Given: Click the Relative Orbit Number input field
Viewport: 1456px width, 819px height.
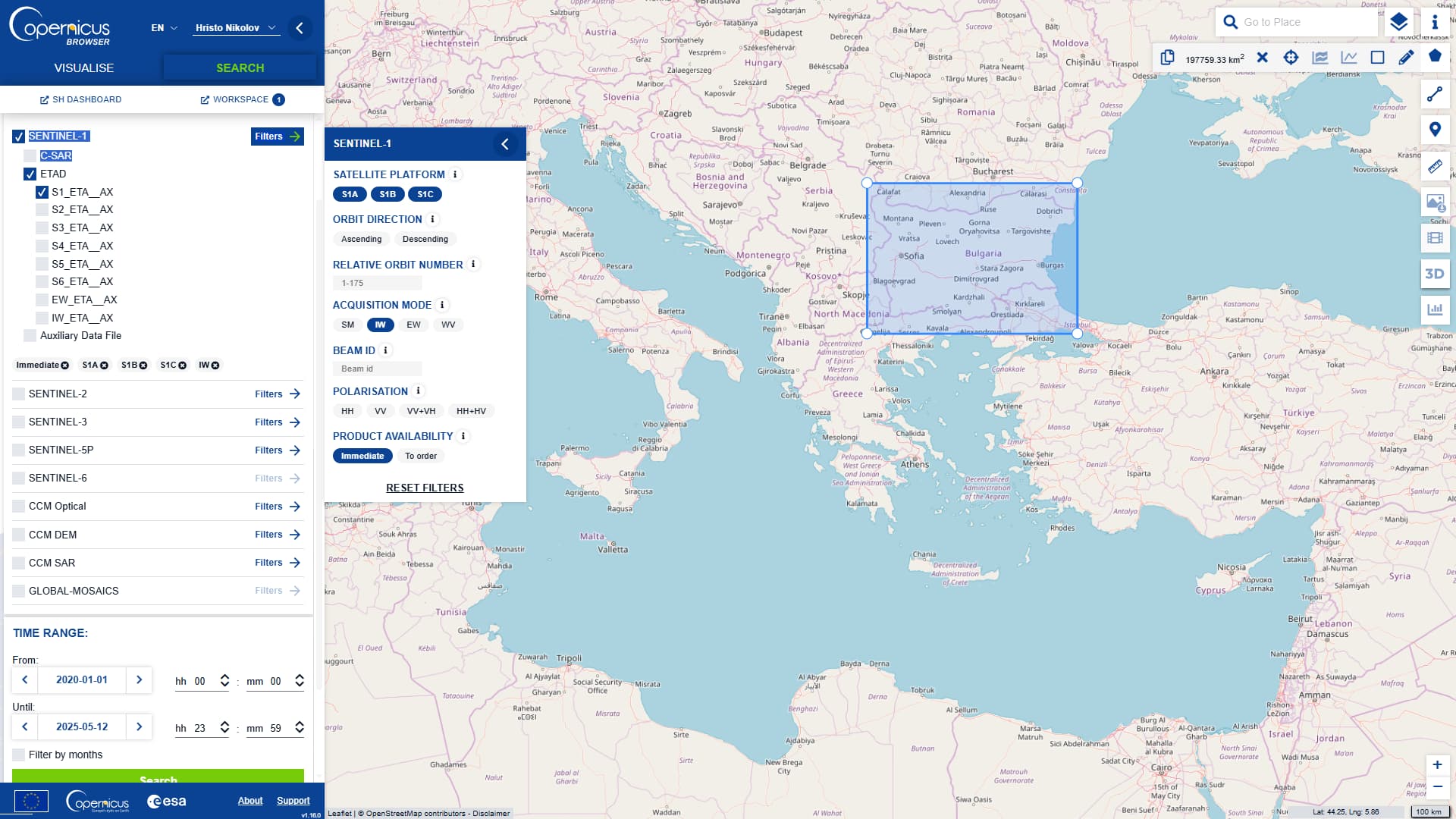Looking at the screenshot, I should [x=377, y=284].
